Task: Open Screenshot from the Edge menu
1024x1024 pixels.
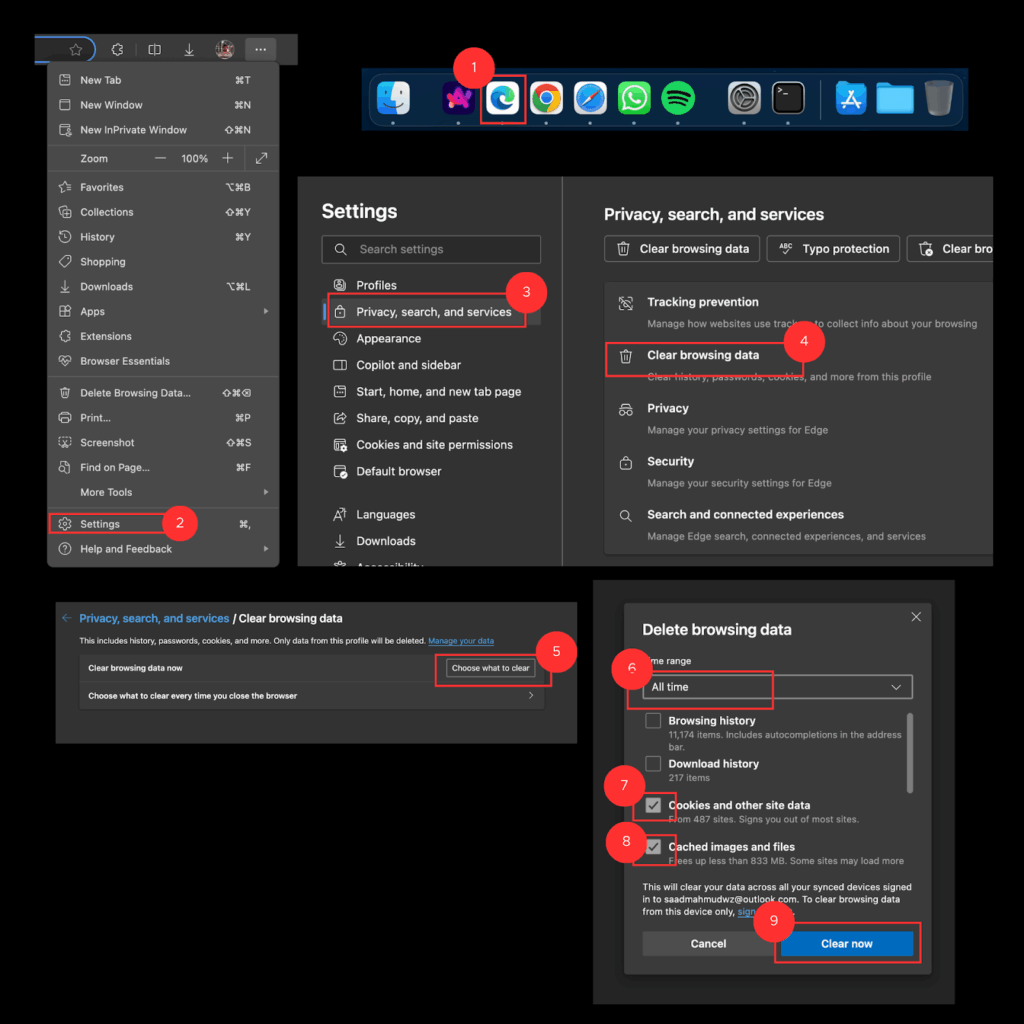Action: 163,443
